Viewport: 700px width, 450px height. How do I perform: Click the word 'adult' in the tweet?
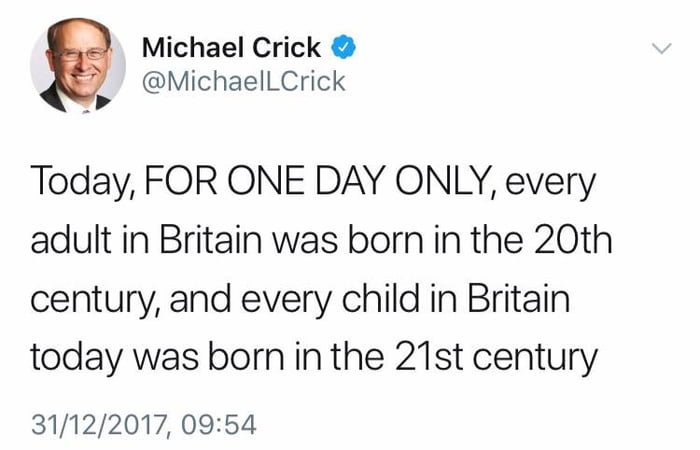pyautogui.click(x=71, y=239)
